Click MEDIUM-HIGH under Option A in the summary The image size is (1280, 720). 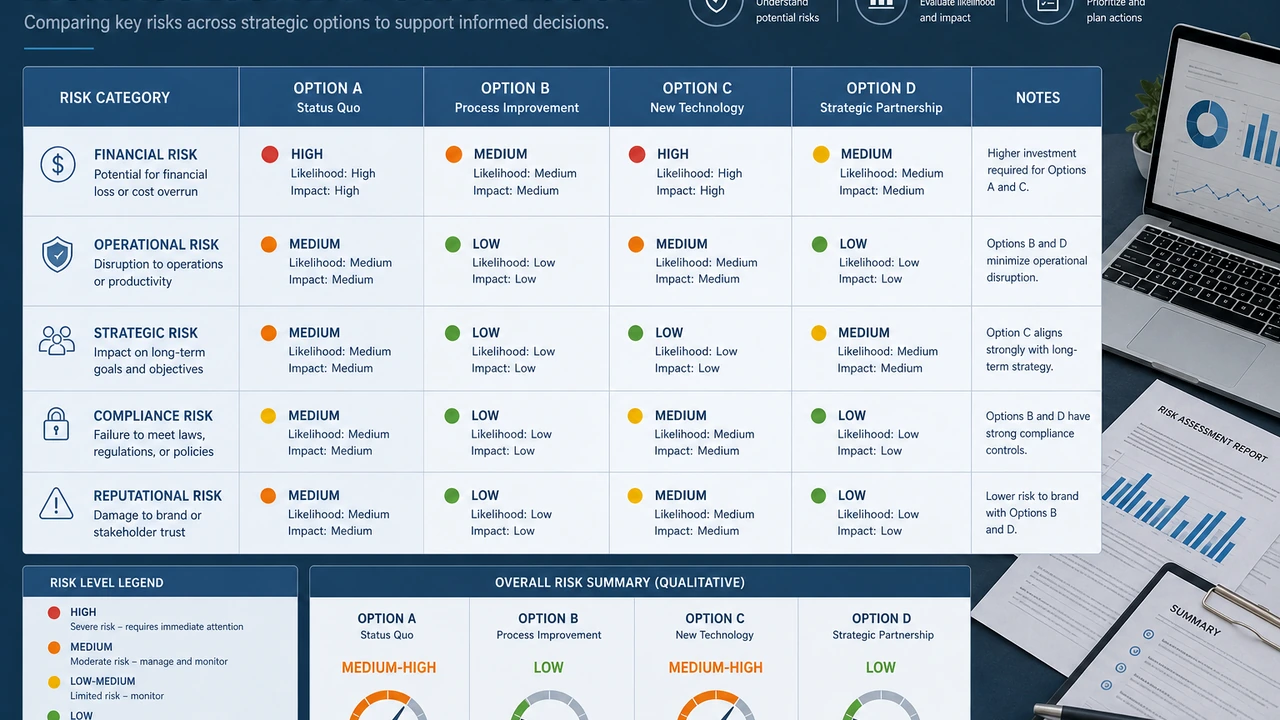[389, 668]
